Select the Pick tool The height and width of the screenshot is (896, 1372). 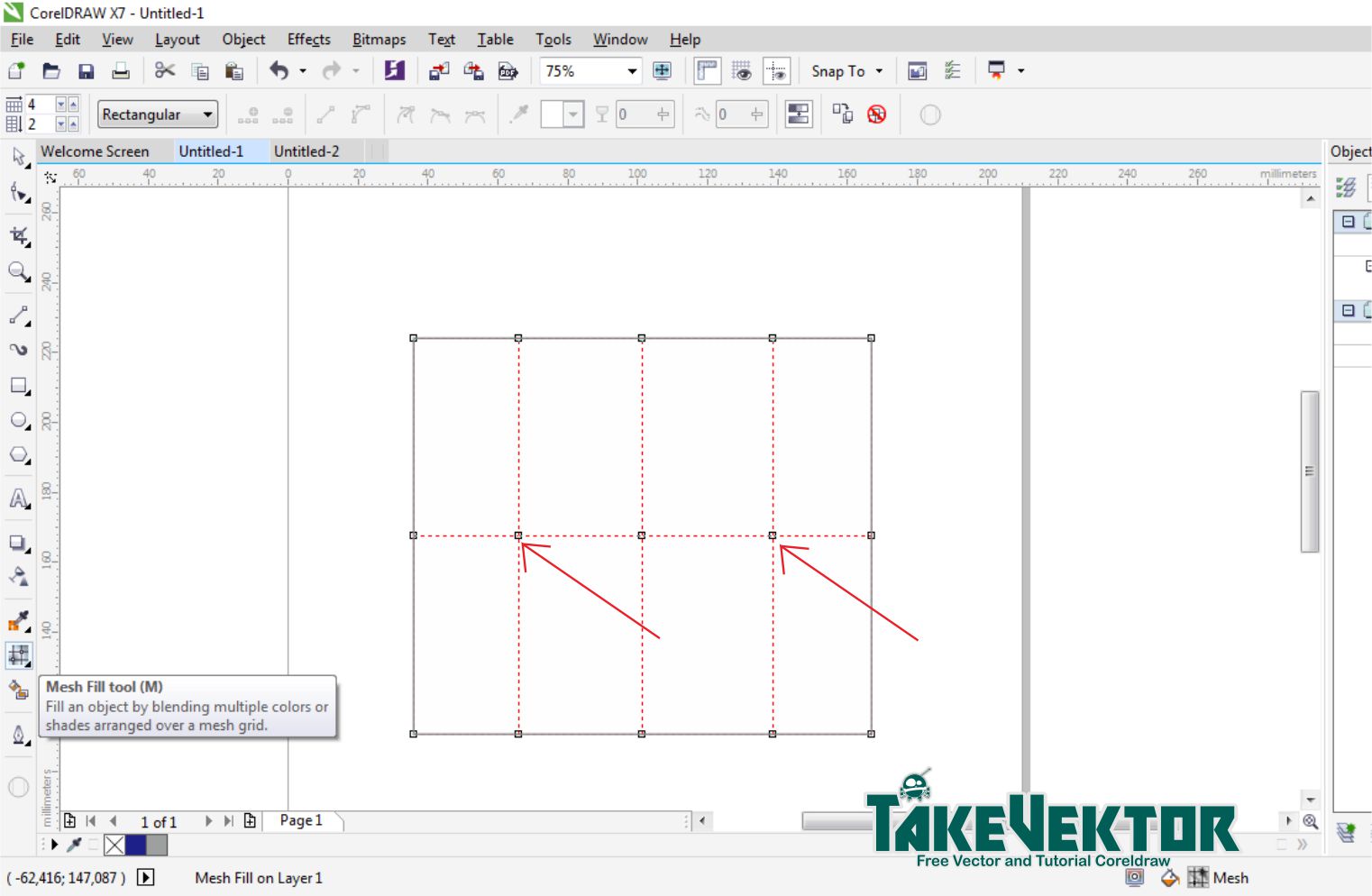coord(18,155)
